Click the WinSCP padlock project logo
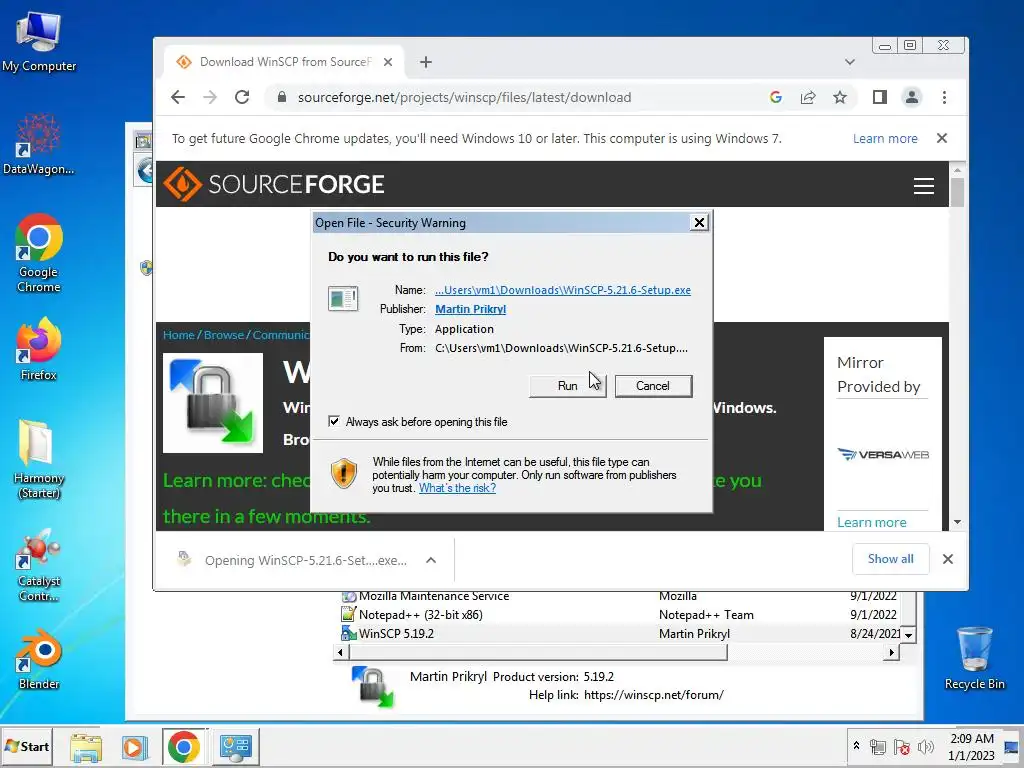Image resolution: width=1024 pixels, height=768 pixels. pos(213,403)
